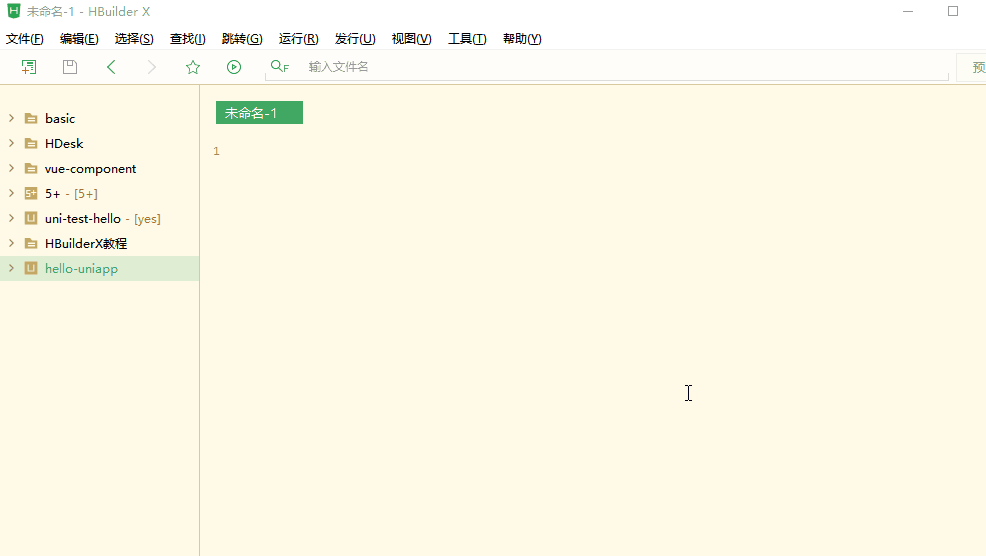
Task: Click line number 1 in the editor gutter
Action: (x=216, y=151)
